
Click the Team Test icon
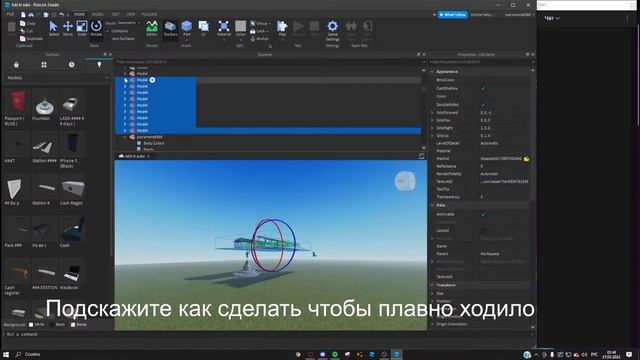[351, 29]
